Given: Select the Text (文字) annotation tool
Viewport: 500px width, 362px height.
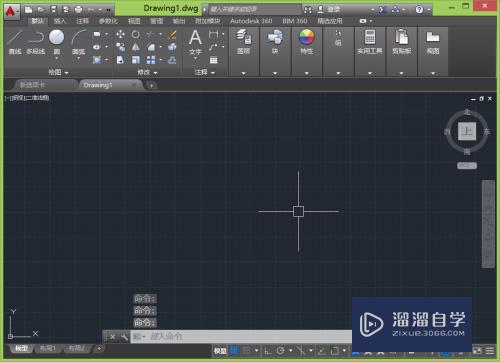Looking at the screenshot, I should point(195,42).
